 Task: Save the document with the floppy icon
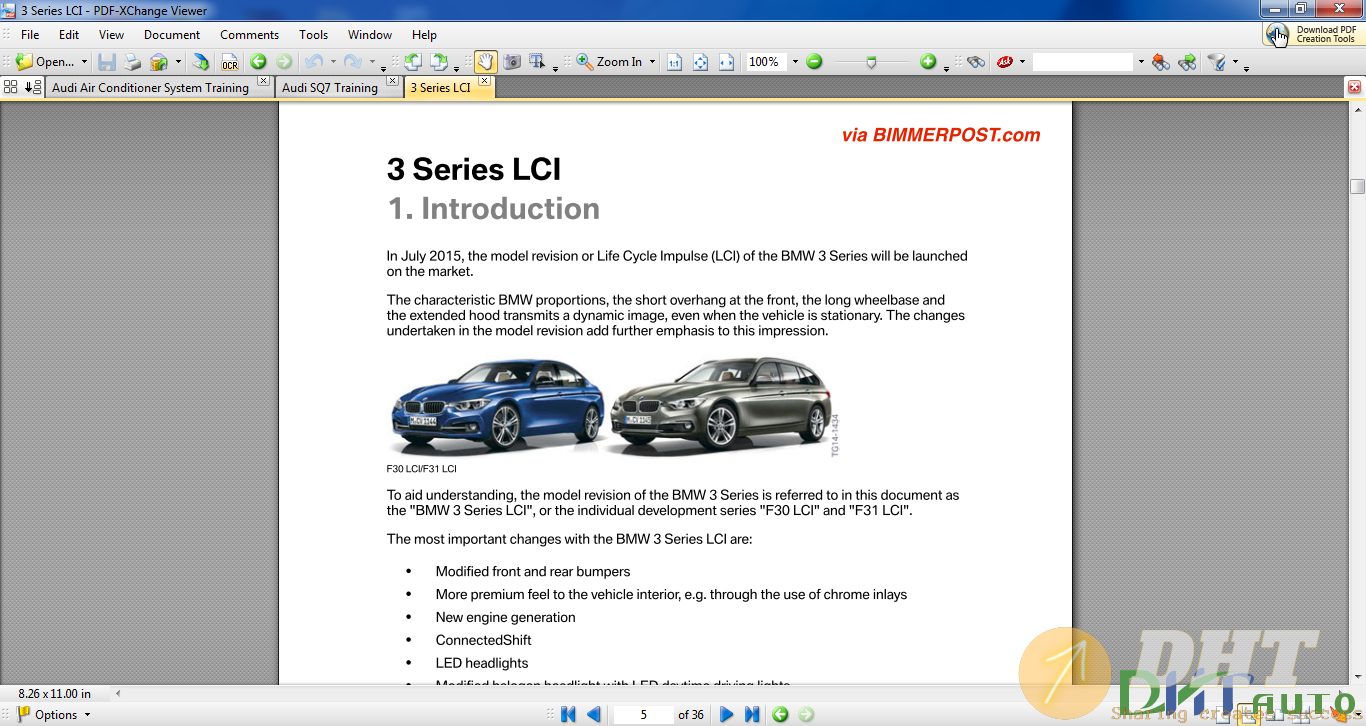107,62
